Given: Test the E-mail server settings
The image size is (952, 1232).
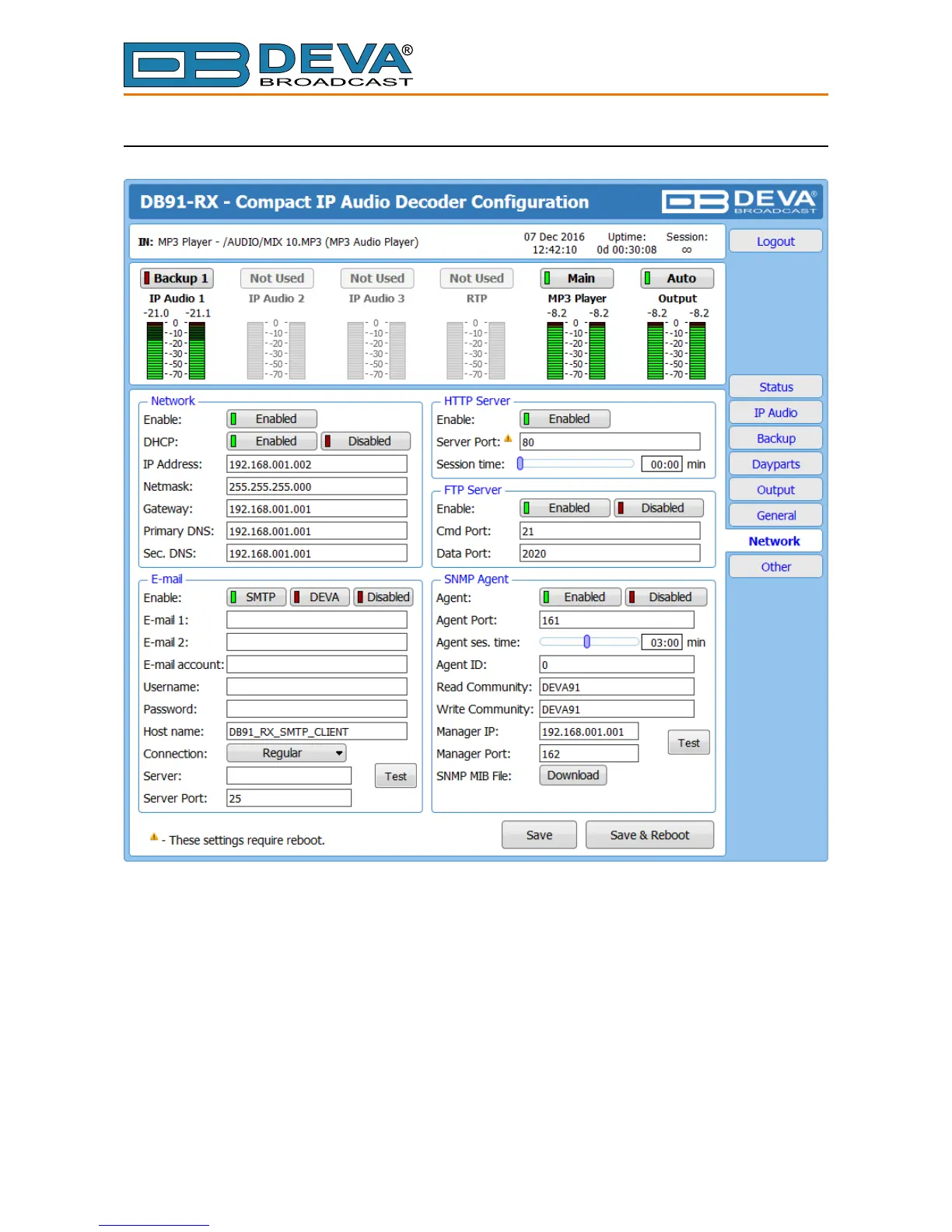Looking at the screenshot, I should [395, 776].
